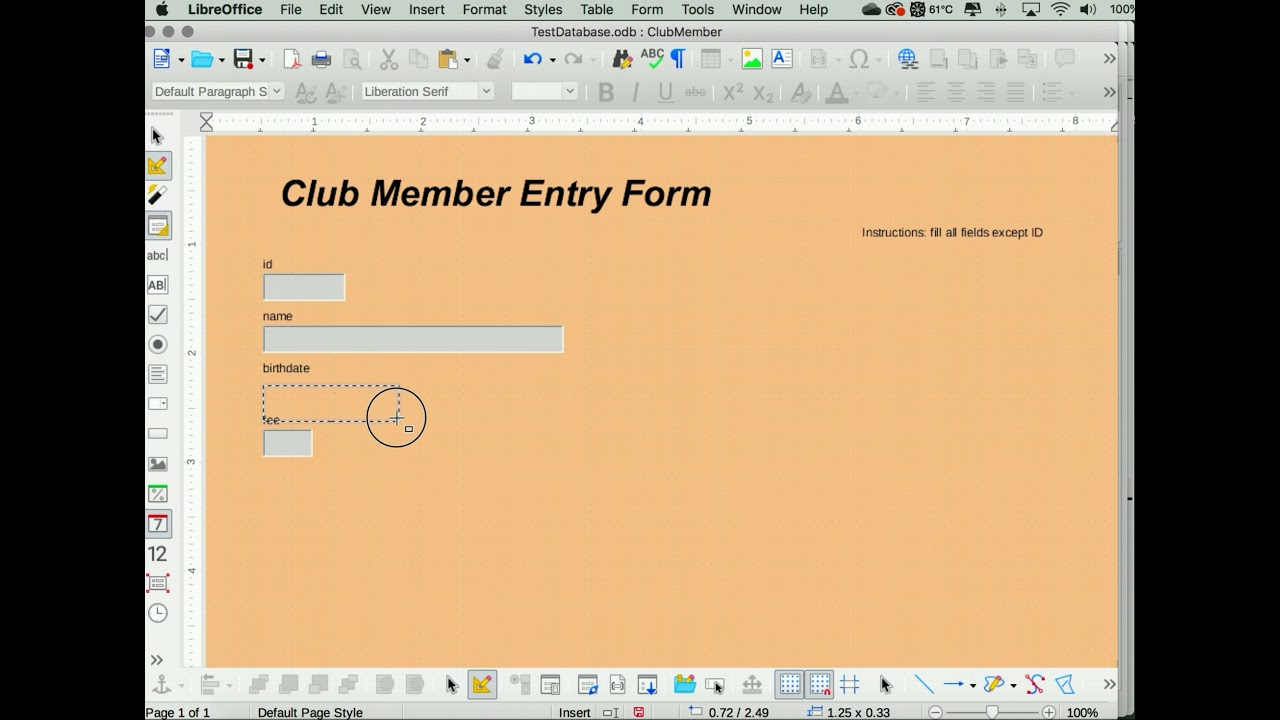Toggle Open in Design Mode

(x=684, y=685)
